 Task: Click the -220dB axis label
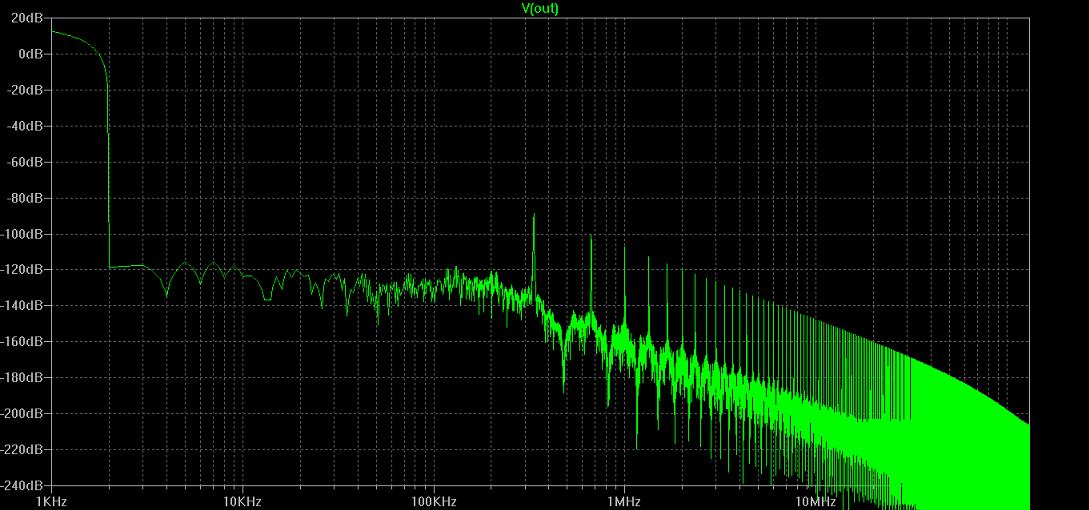(x=22, y=450)
